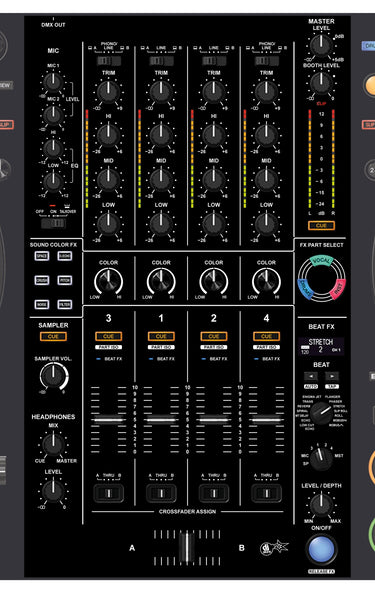Click the channel 4 volume fader
The image size is (375, 596).
[x=266, y=420]
